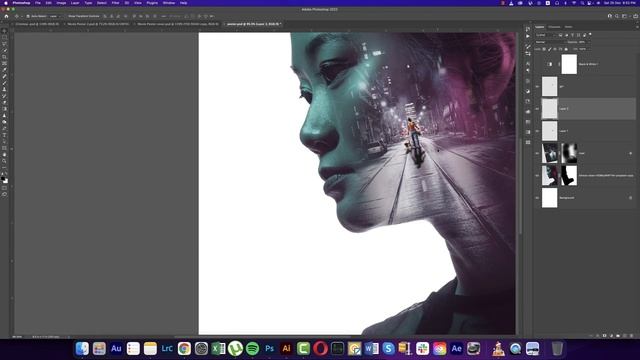Click Add layer mask icon at panel bottom
This screenshot has width=640, height=360.
click(x=604, y=336)
